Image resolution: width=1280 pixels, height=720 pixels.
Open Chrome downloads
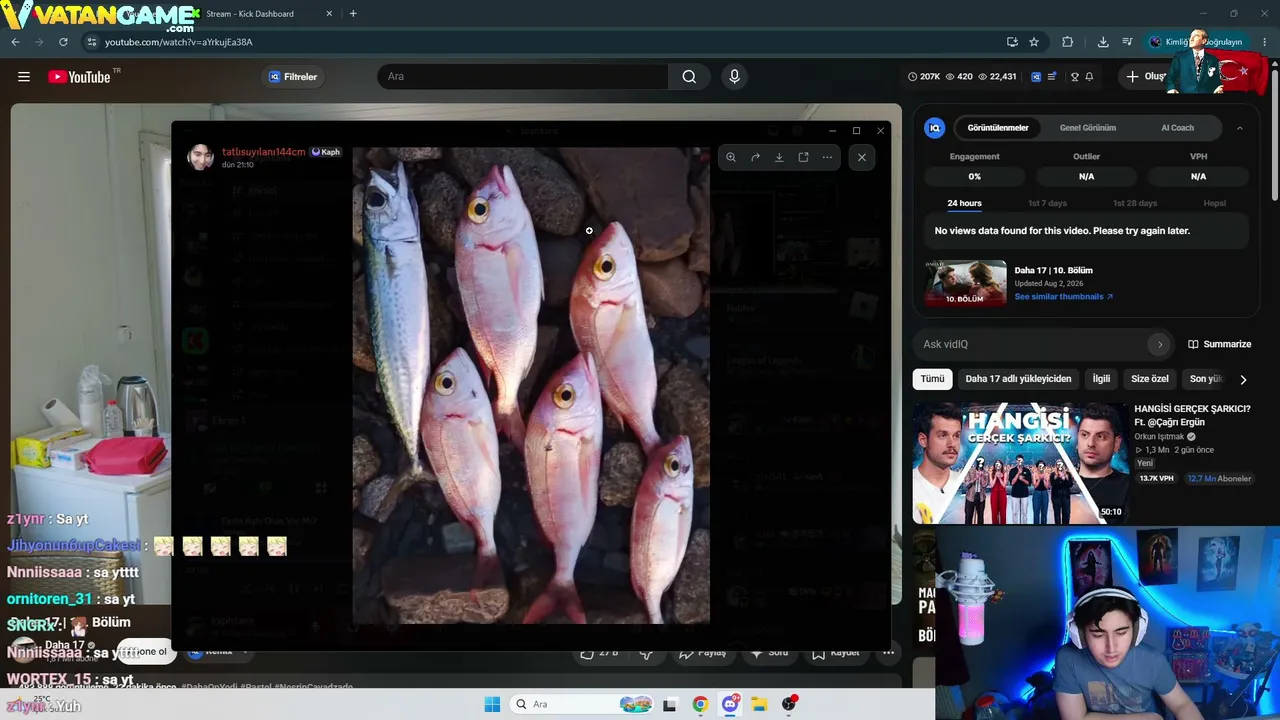coord(1103,42)
